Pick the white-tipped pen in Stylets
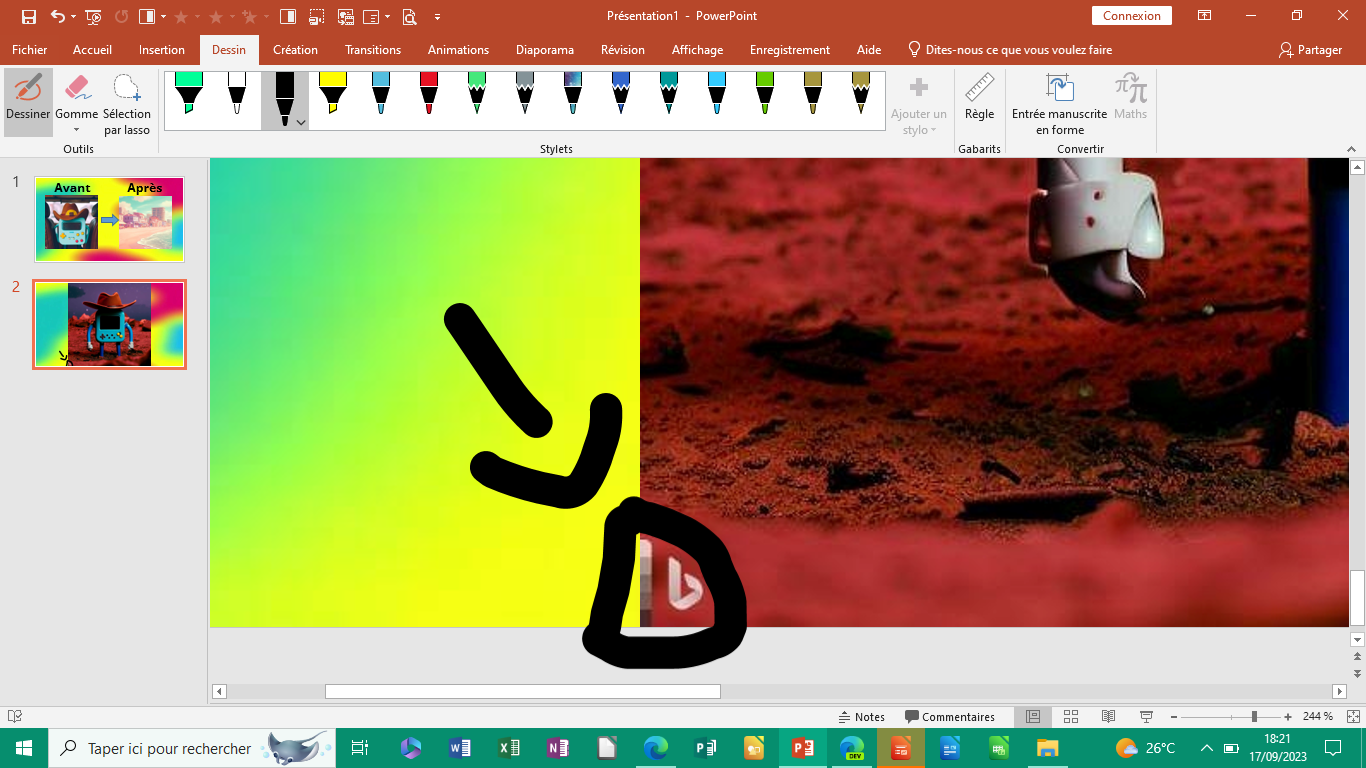 (237, 94)
